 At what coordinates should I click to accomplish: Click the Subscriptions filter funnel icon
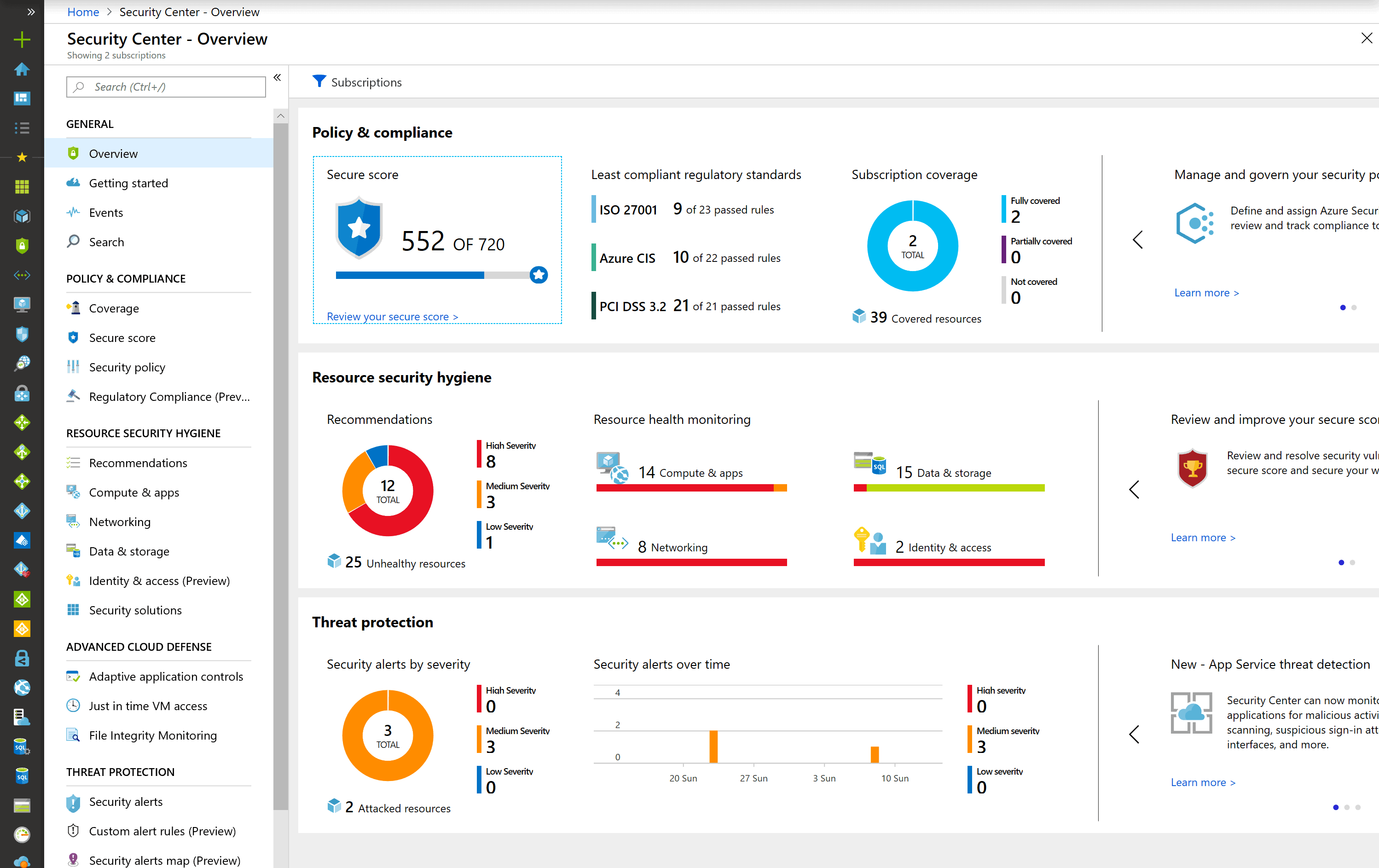tap(319, 81)
